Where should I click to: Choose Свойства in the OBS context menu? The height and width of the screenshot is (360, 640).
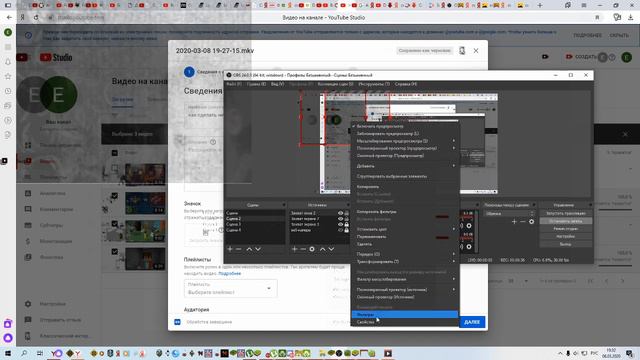(x=405, y=322)
